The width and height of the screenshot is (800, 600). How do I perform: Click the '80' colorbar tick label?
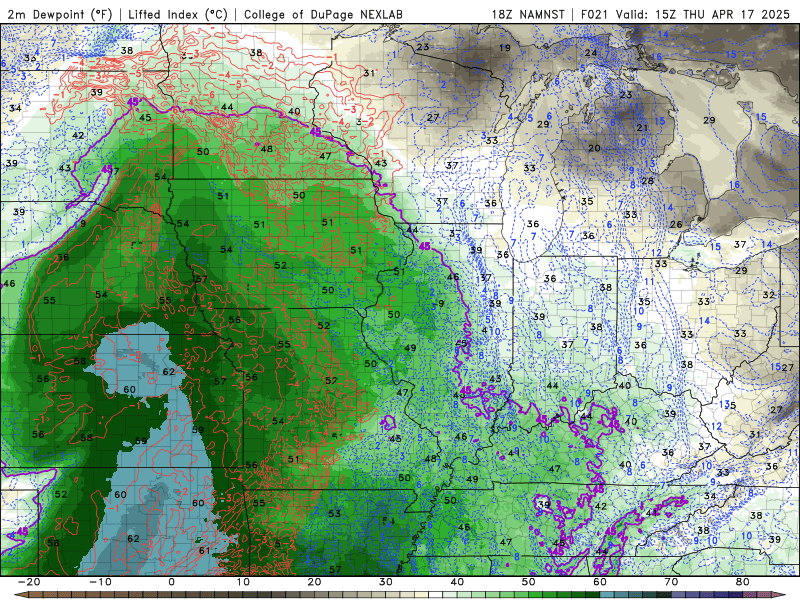pyautogui.click(x=743, y=582)
